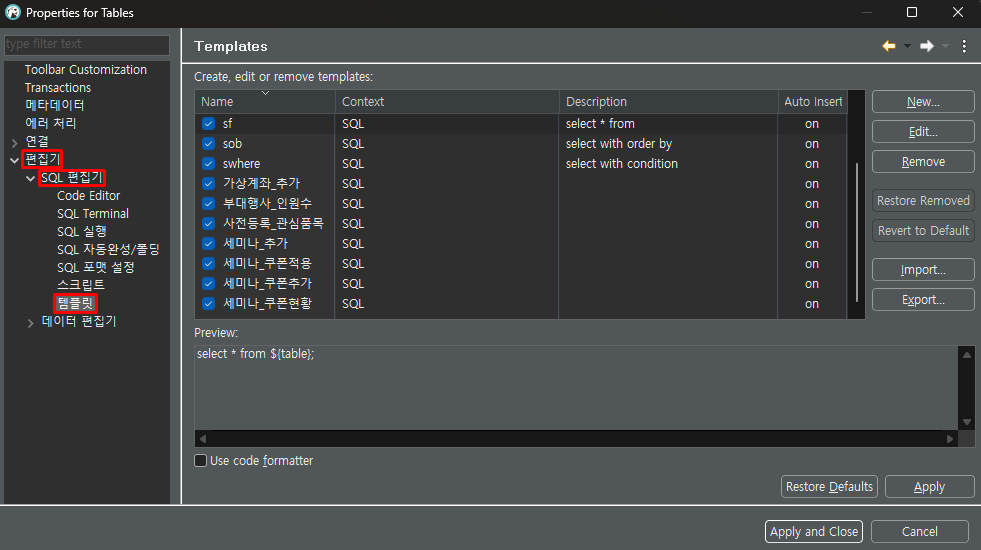Screen dimensions: 981x550
Task: Open the SQL 실행 preferences page
Action: click(81, 232)
